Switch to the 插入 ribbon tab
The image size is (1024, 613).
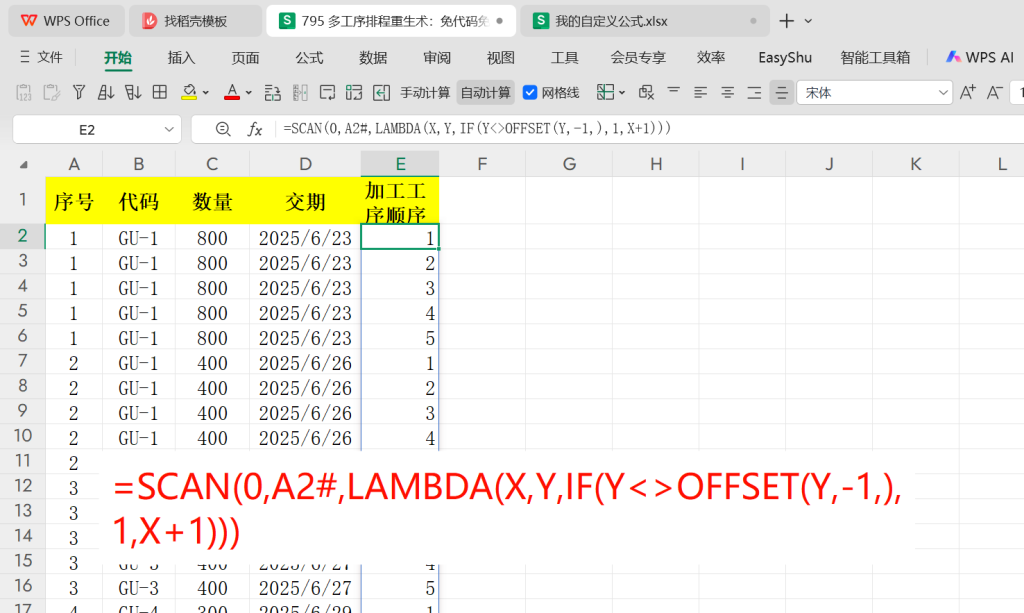pyautogui.click(x=182, y=57)
